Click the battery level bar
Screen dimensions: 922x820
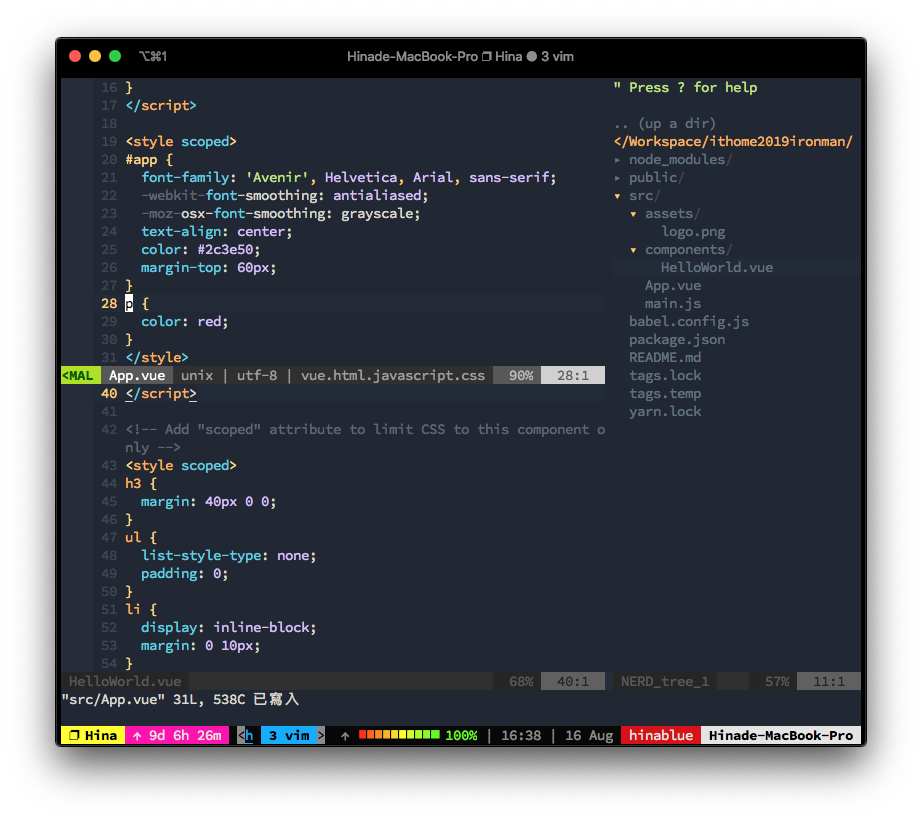(399, 735)
